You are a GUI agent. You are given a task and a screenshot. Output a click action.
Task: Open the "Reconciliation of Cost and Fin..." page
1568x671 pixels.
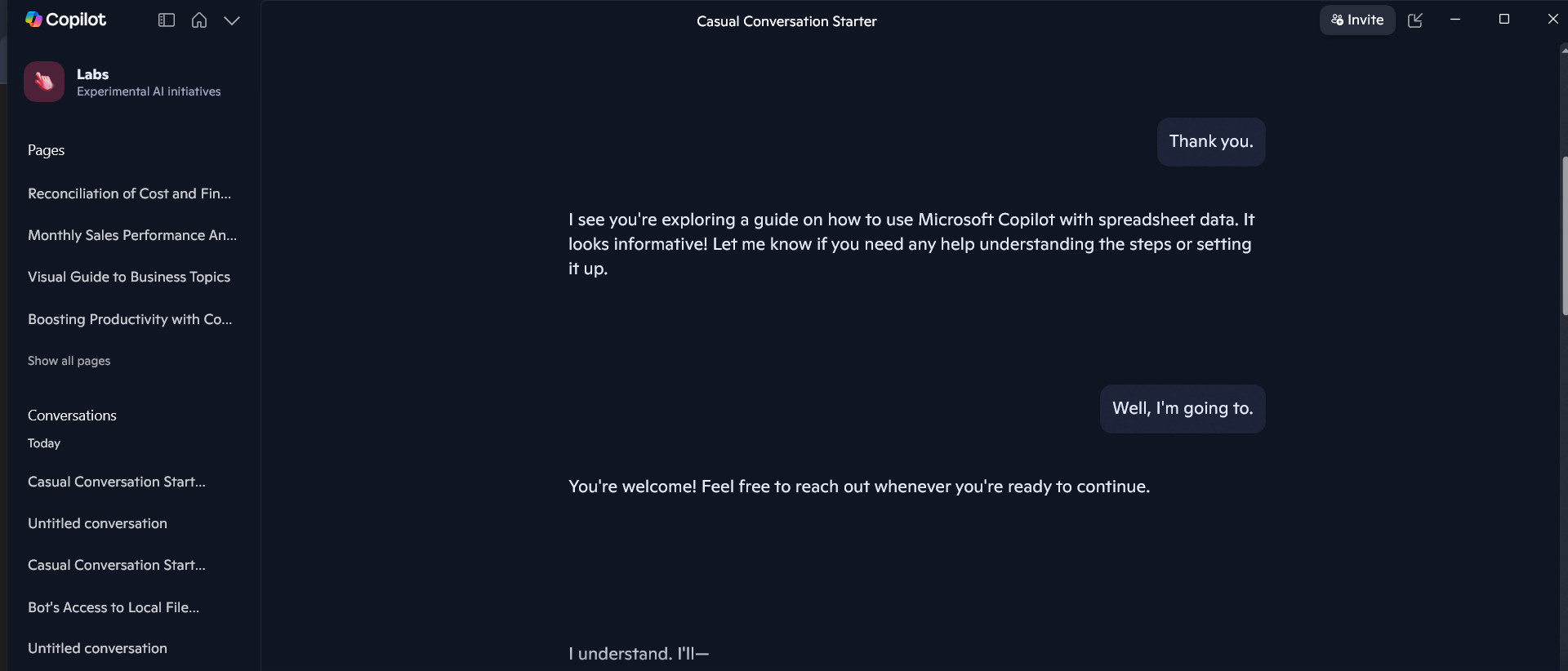[128, 193]
